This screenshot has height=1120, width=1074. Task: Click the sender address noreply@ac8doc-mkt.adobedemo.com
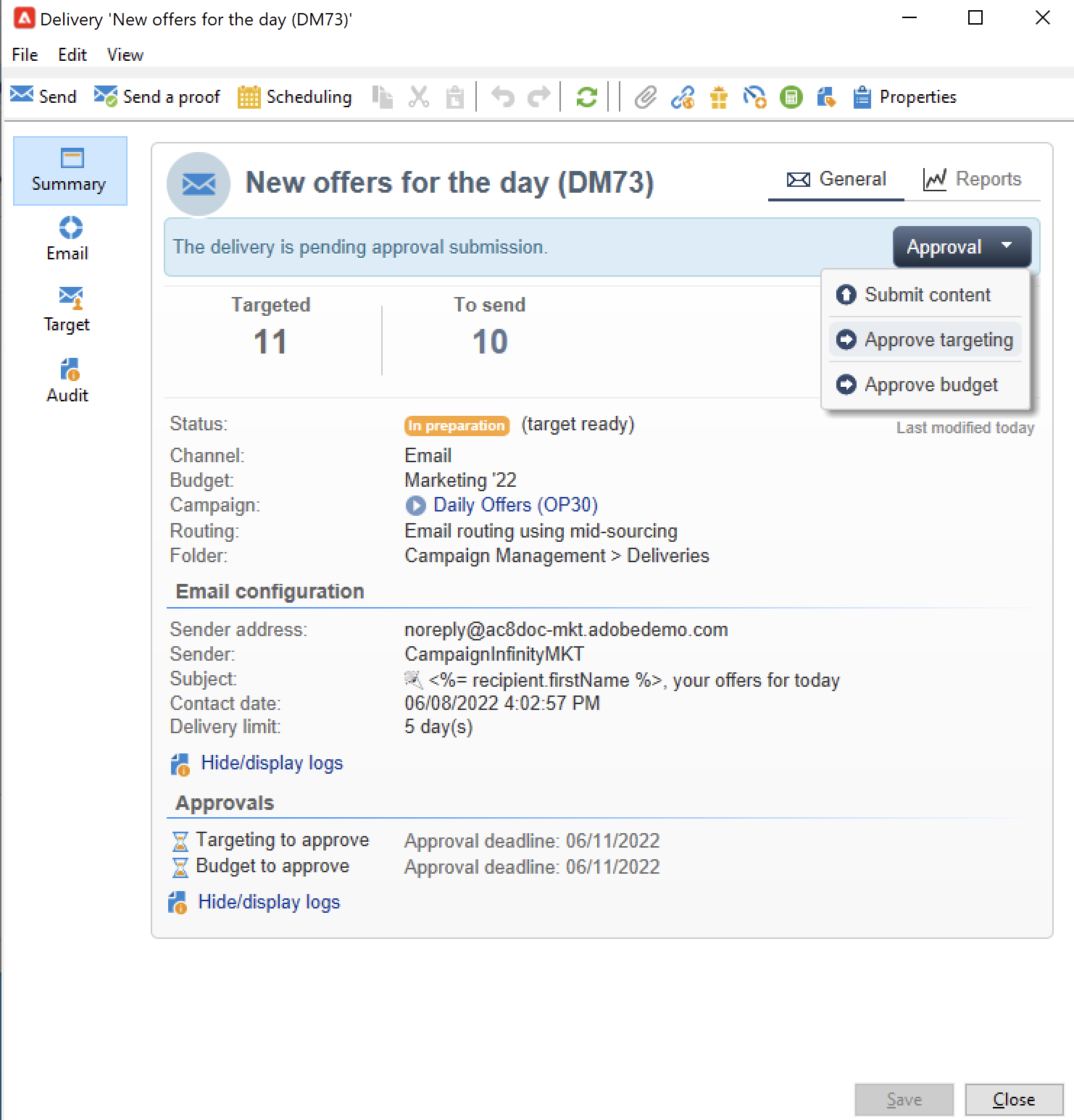(566, 630)
